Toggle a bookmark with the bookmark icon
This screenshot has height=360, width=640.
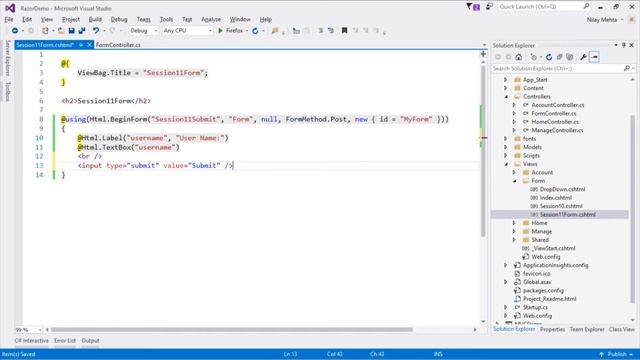[344, 31]
